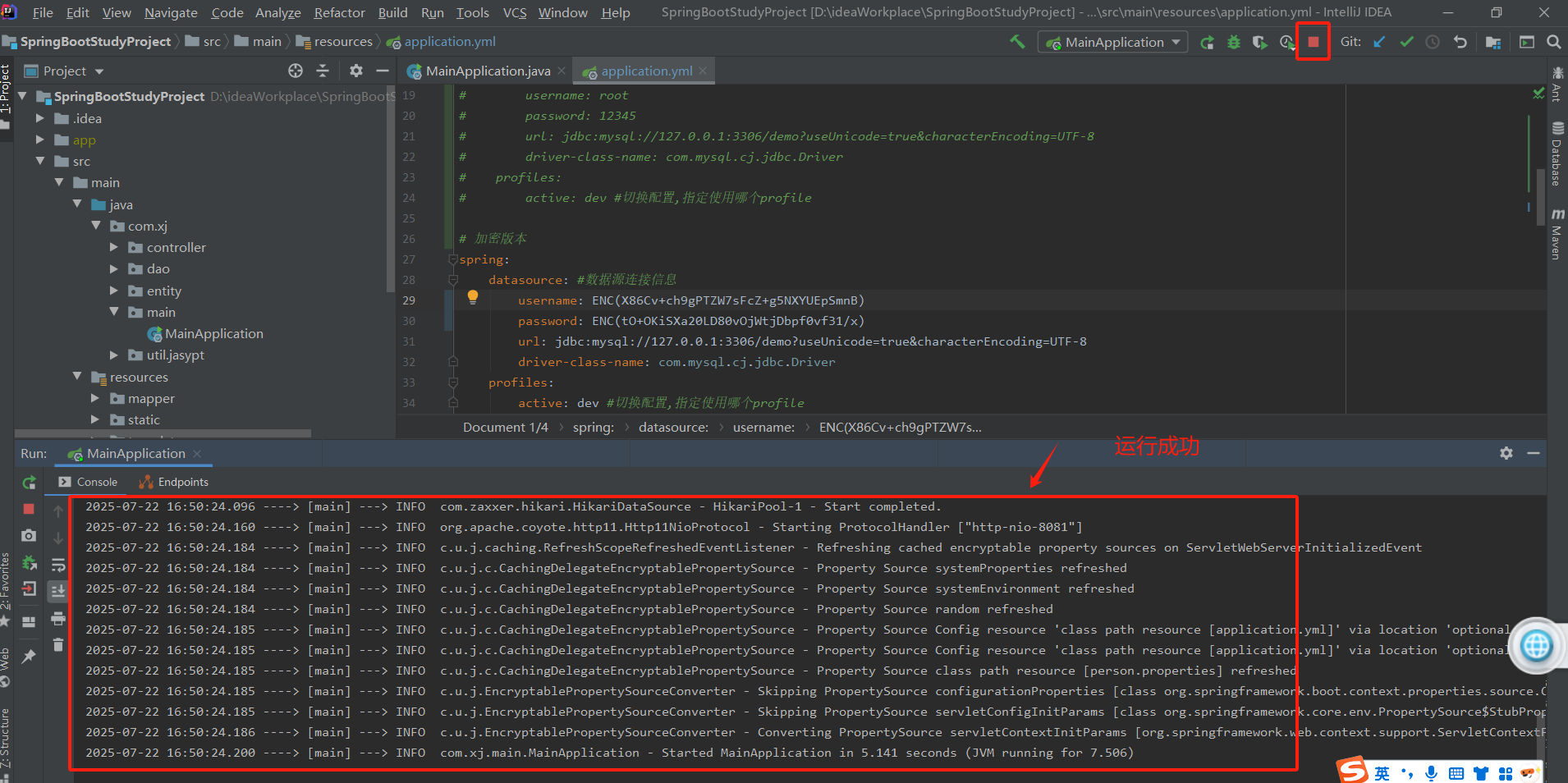The width and height of the screenshot is (1568, 783).
Task: Open the Navigate menu
Action: tap(171, 12)
